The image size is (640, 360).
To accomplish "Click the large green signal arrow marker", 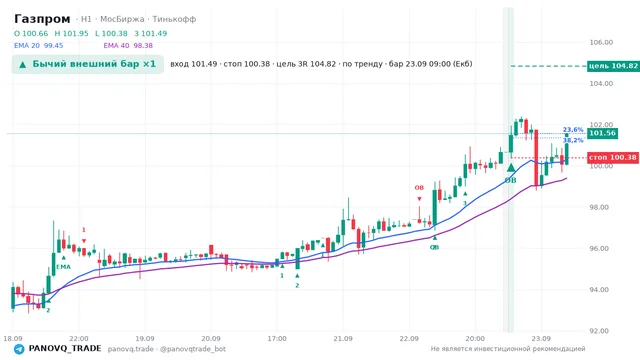I will [511, 168].
